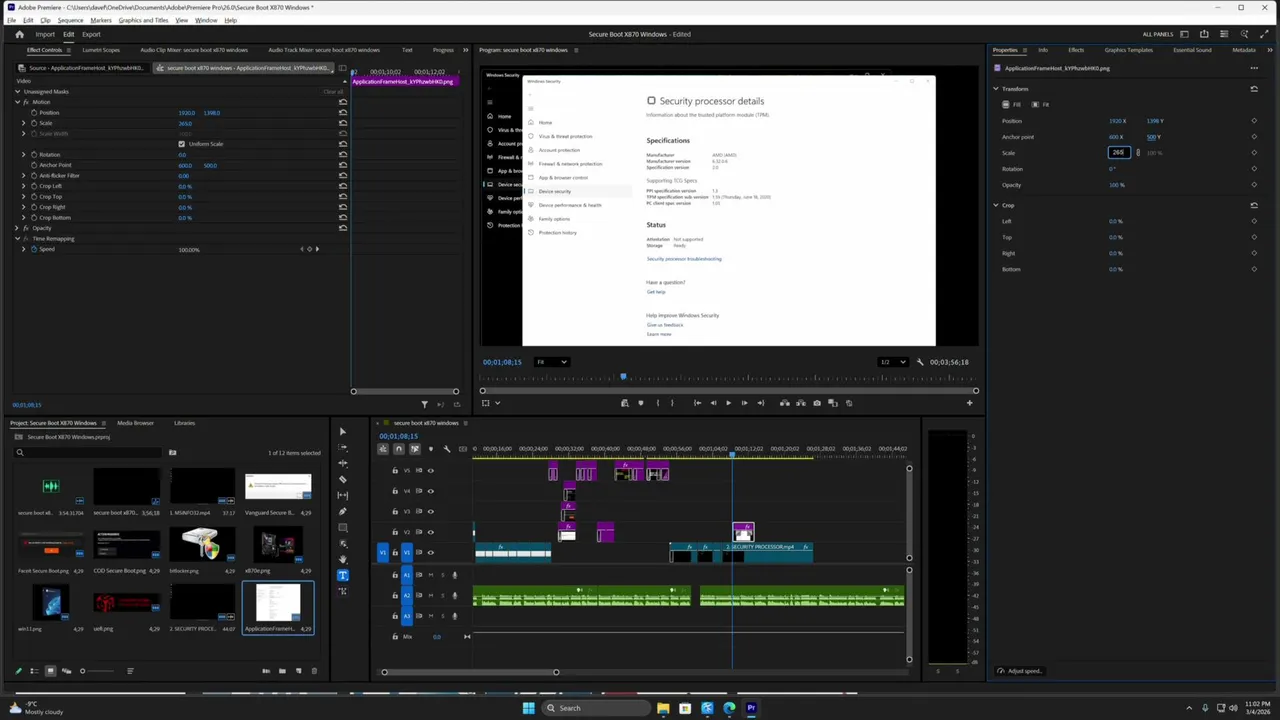Viewport: 1280px width, 720px height.
Task: Switch to Media Browser tab
Action: (x=135, y=423)
